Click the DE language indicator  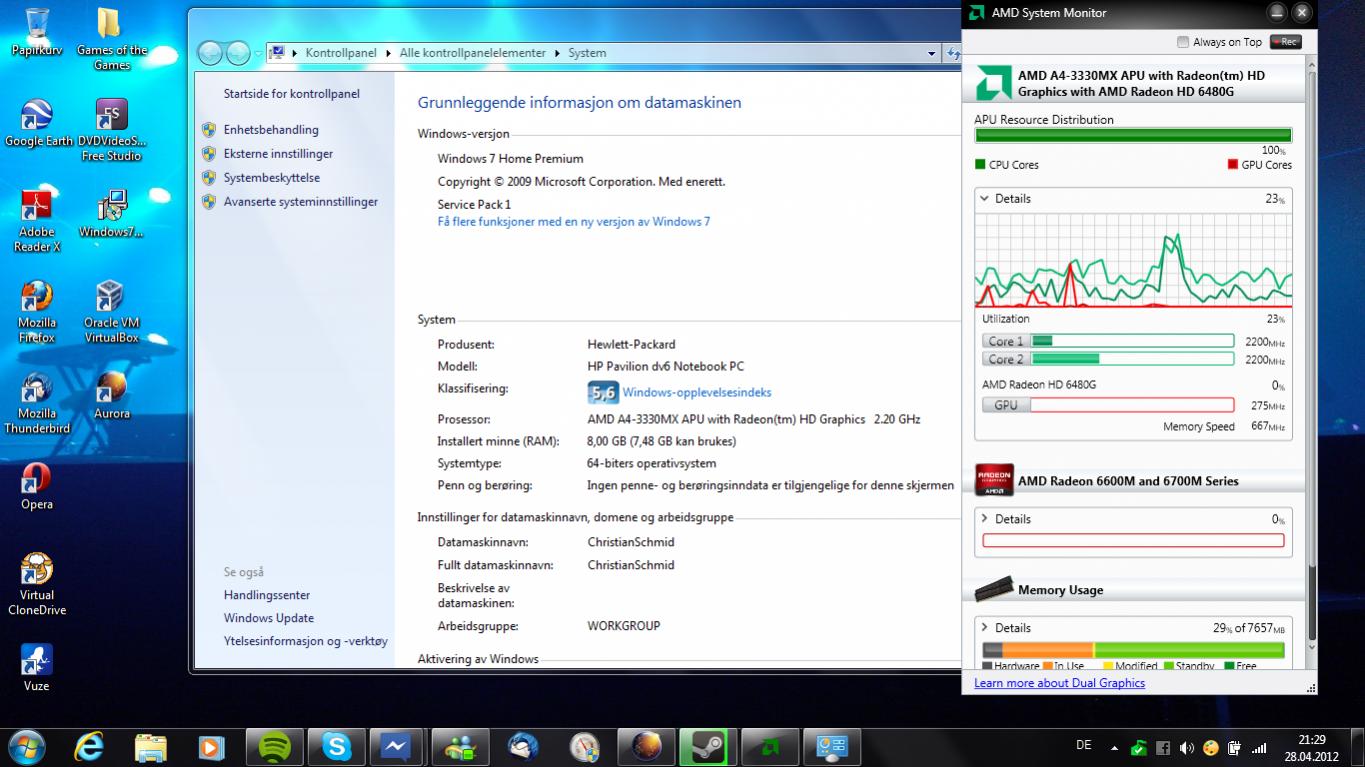[1083, 746]
